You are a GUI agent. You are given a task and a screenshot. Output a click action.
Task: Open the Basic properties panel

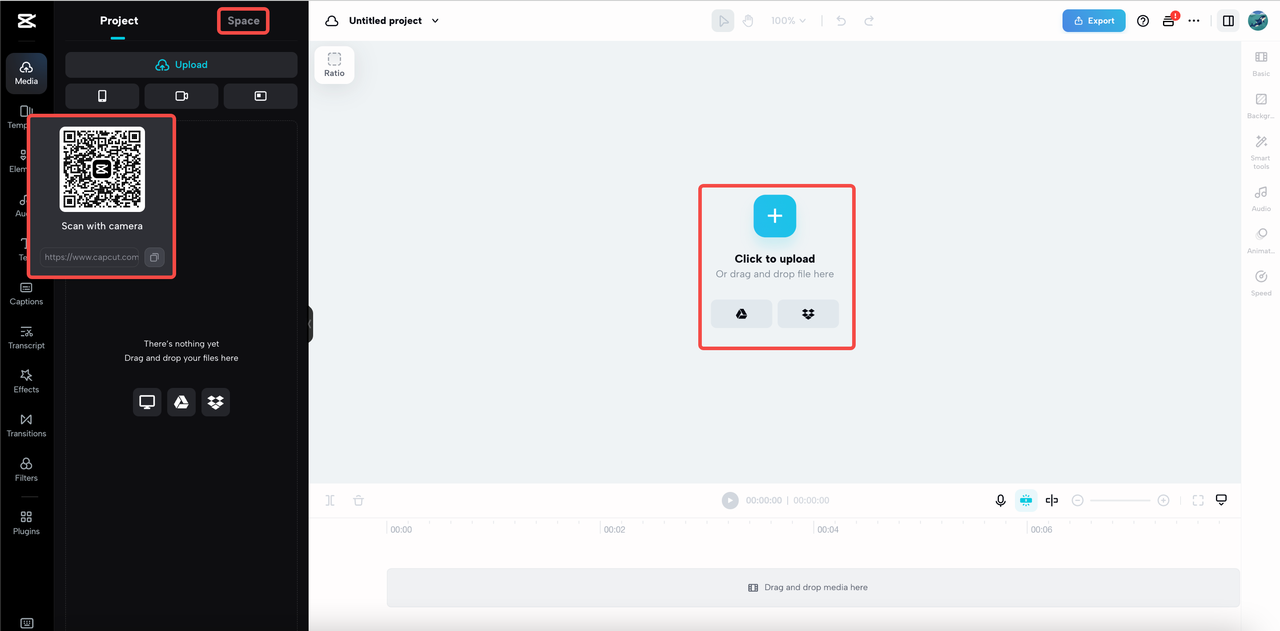1261,64
